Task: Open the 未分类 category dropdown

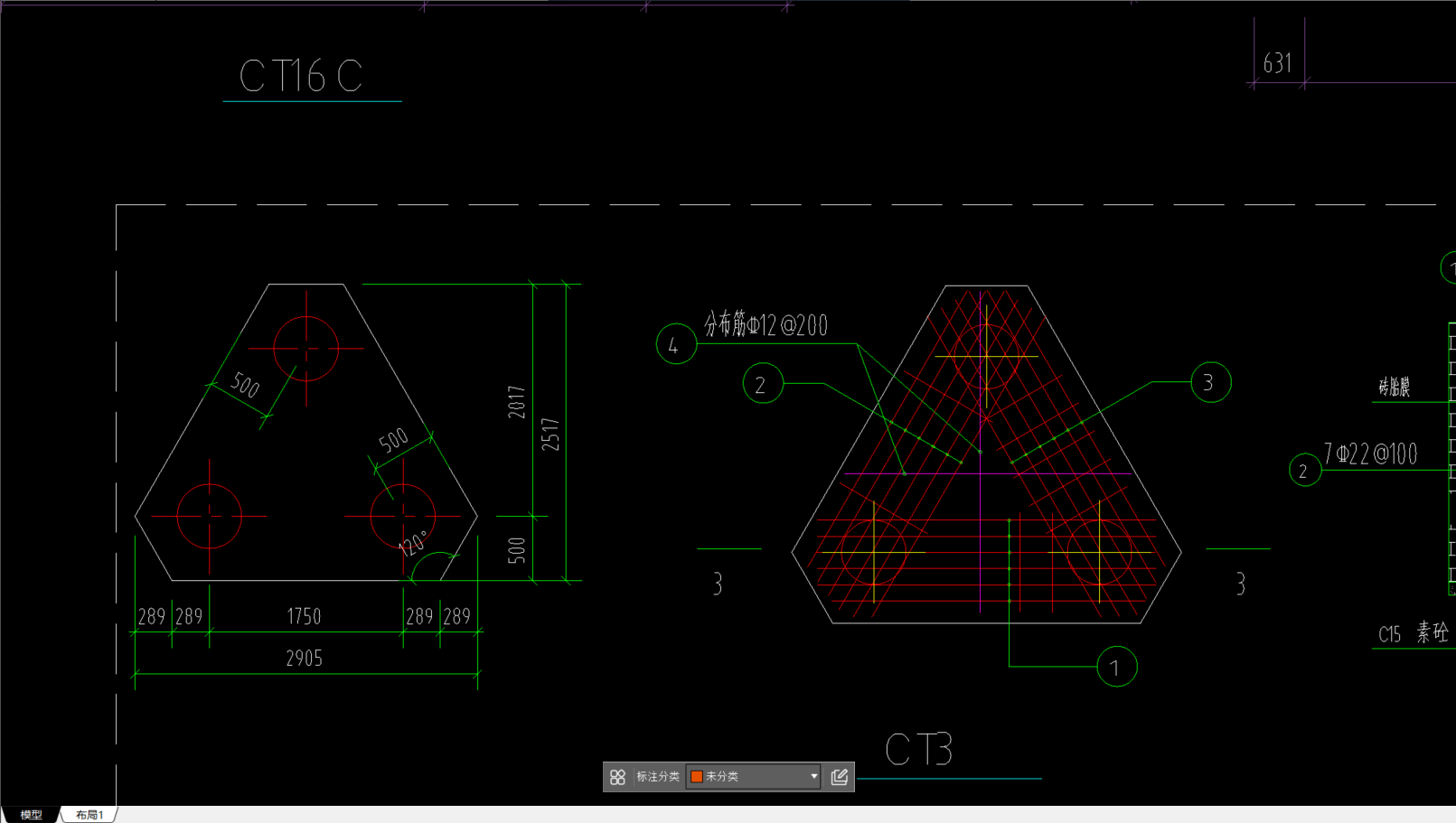Action: tap(753, 777)
